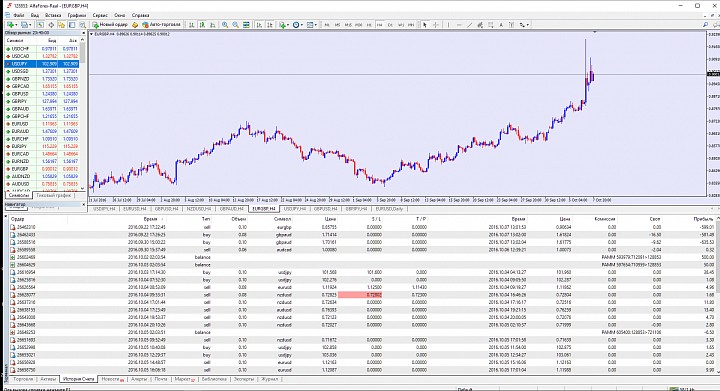This screenshot has width=720, height=391.
Task: Click the zoom in magnifier icon
Action: [225, 25]
